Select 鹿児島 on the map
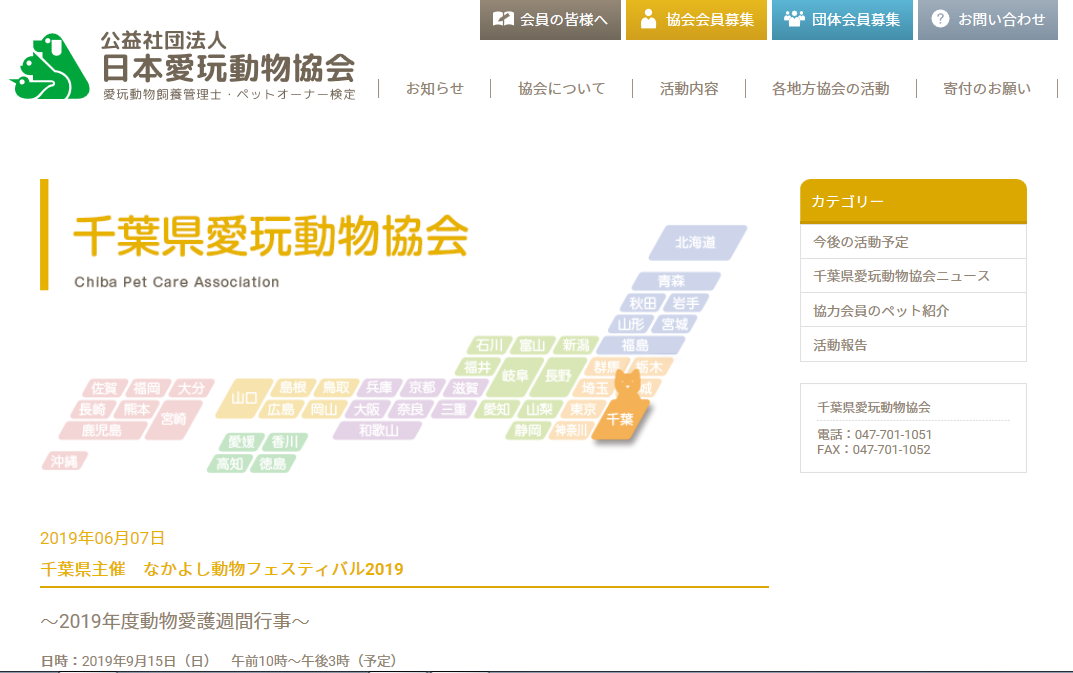This screenshot has height=673, width=1073. [x=103, y=431]
